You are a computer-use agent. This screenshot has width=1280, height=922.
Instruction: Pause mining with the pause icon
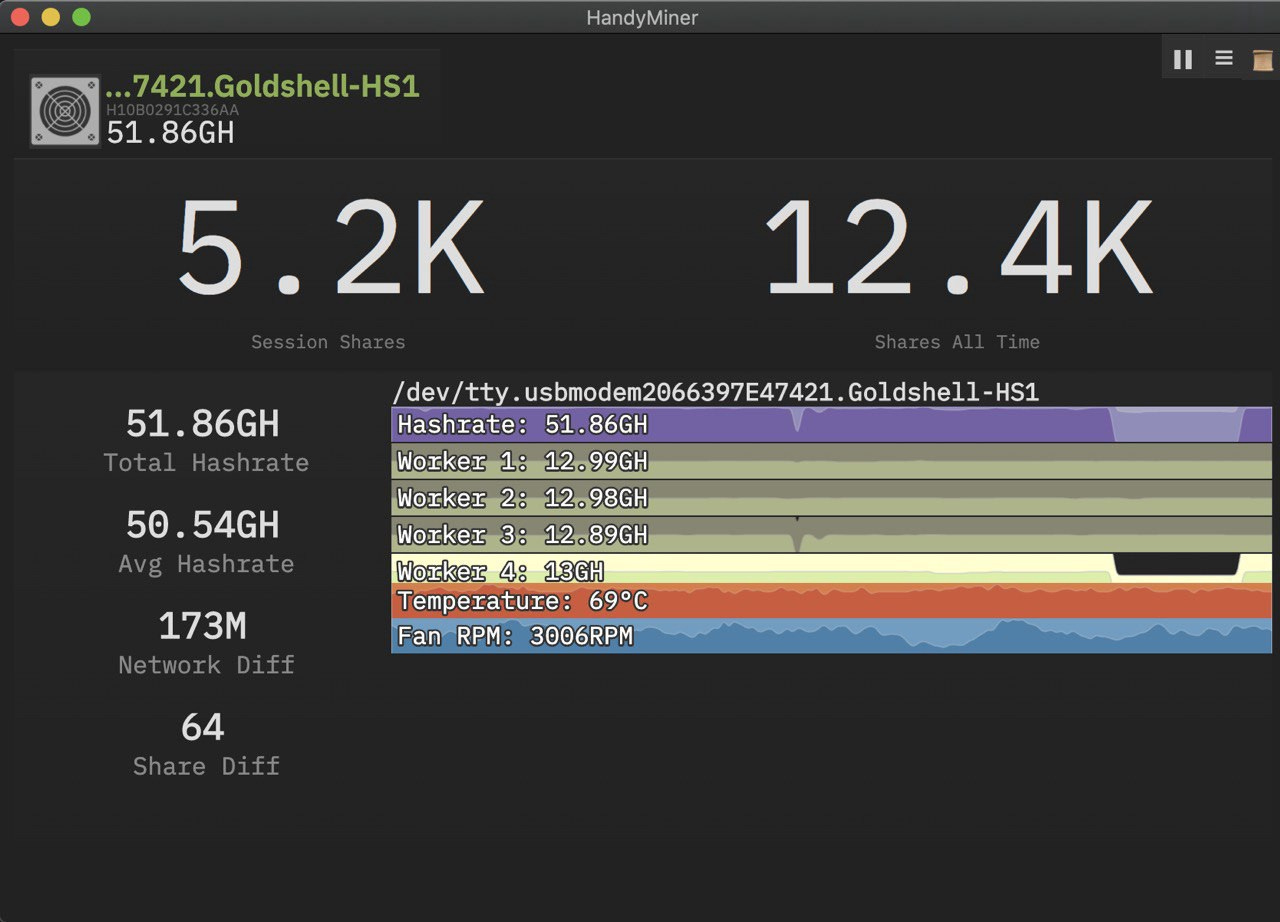[x=1183, y=58]
